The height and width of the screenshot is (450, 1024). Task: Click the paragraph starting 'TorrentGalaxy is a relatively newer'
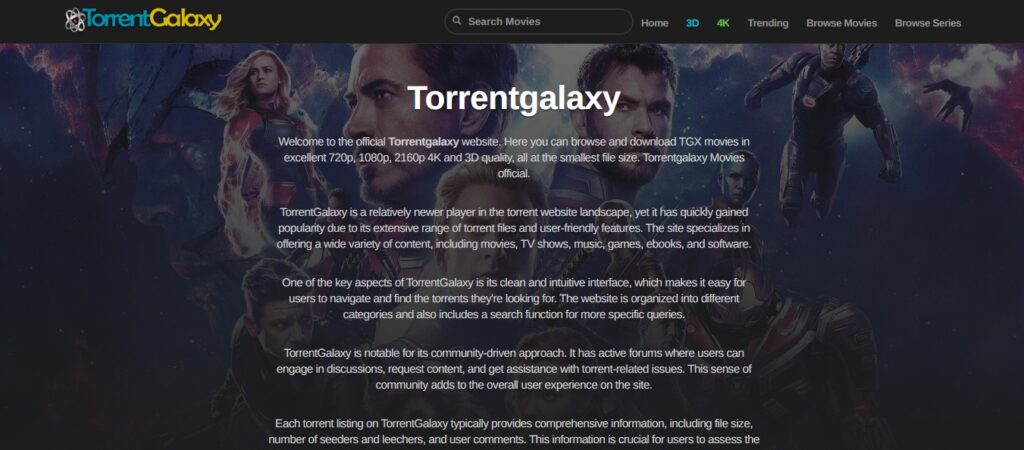[x=513, y=229]
